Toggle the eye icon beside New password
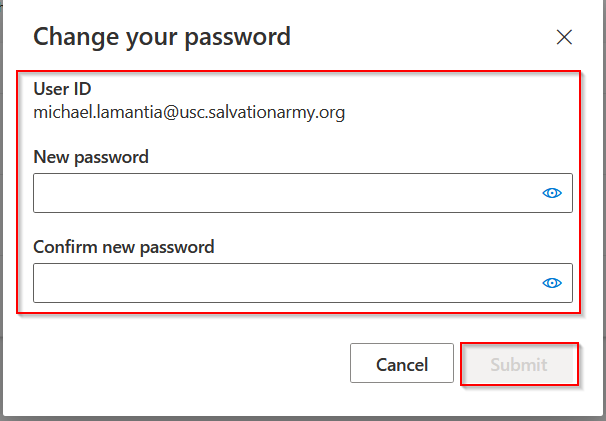The image size is (606, 421). pyautogui.click(x=552, y=193)
